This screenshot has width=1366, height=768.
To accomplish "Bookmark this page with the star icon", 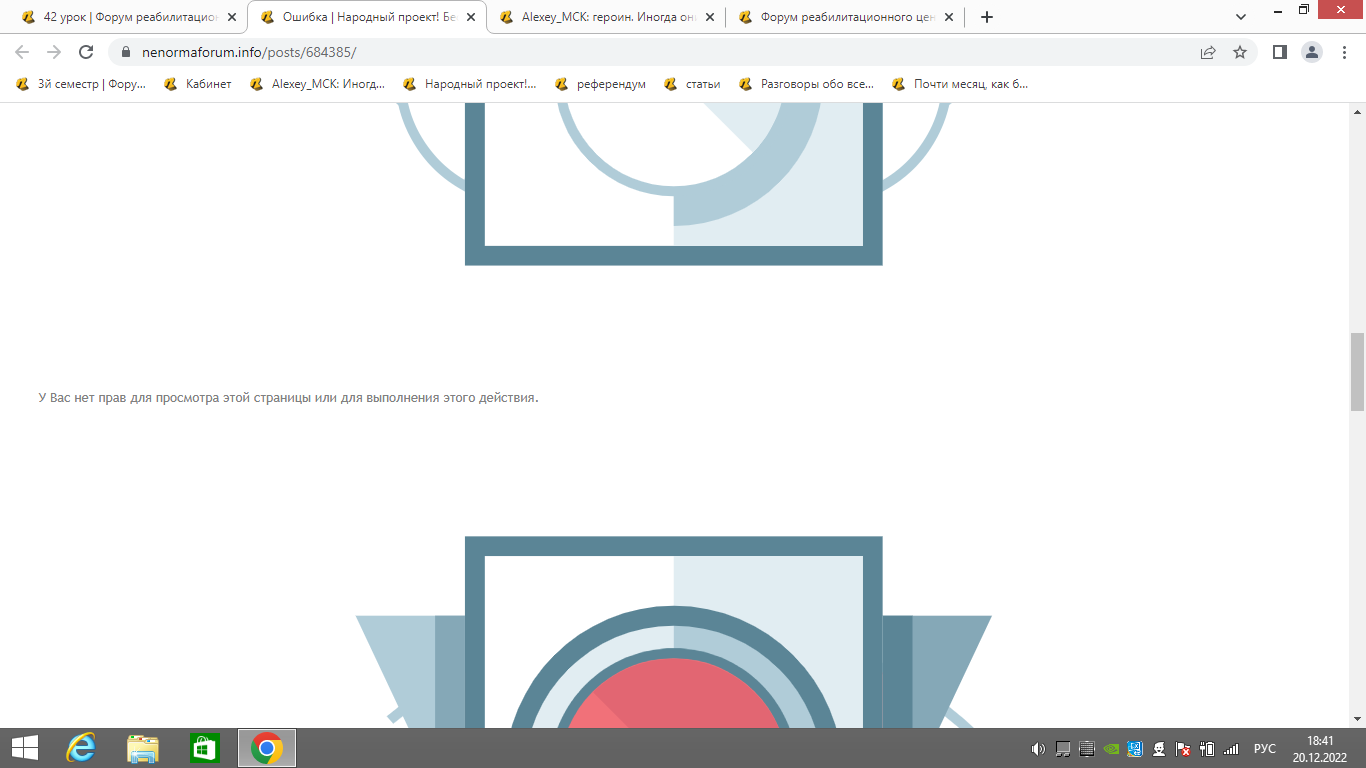I will [x=1240, y=52].
